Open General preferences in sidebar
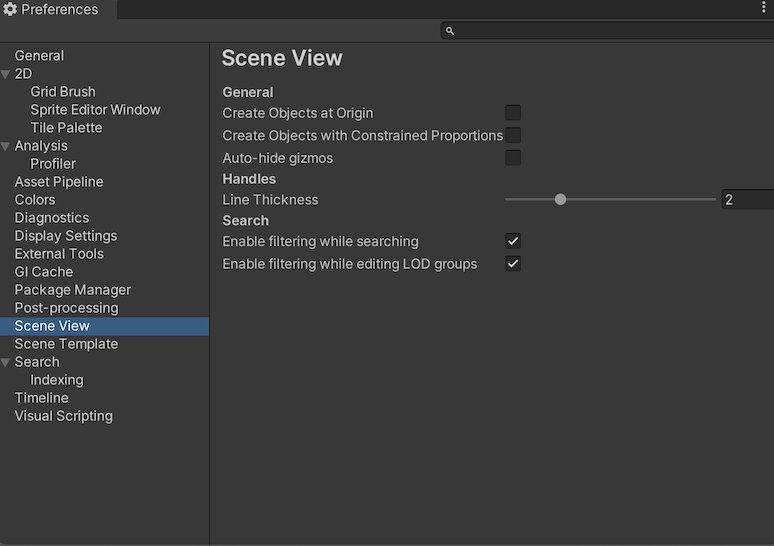The height and width of the screenshot is (546, 774). coord(39,56)
